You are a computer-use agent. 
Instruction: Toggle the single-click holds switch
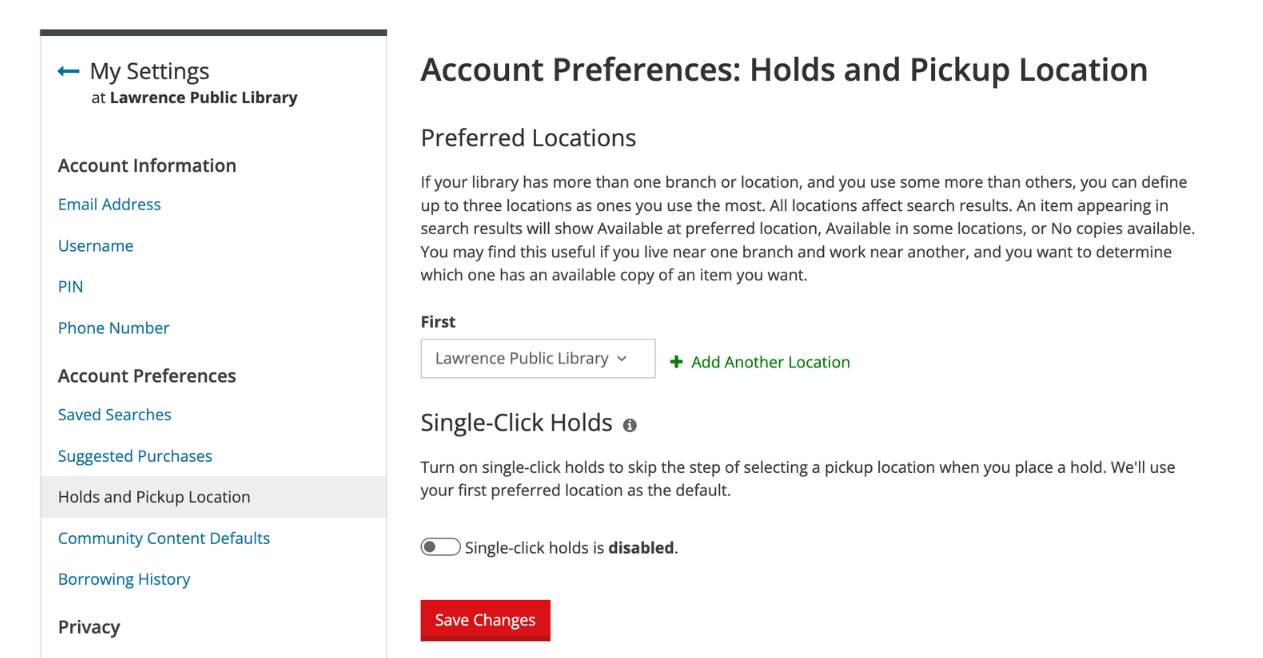click(x=440, y=547)
